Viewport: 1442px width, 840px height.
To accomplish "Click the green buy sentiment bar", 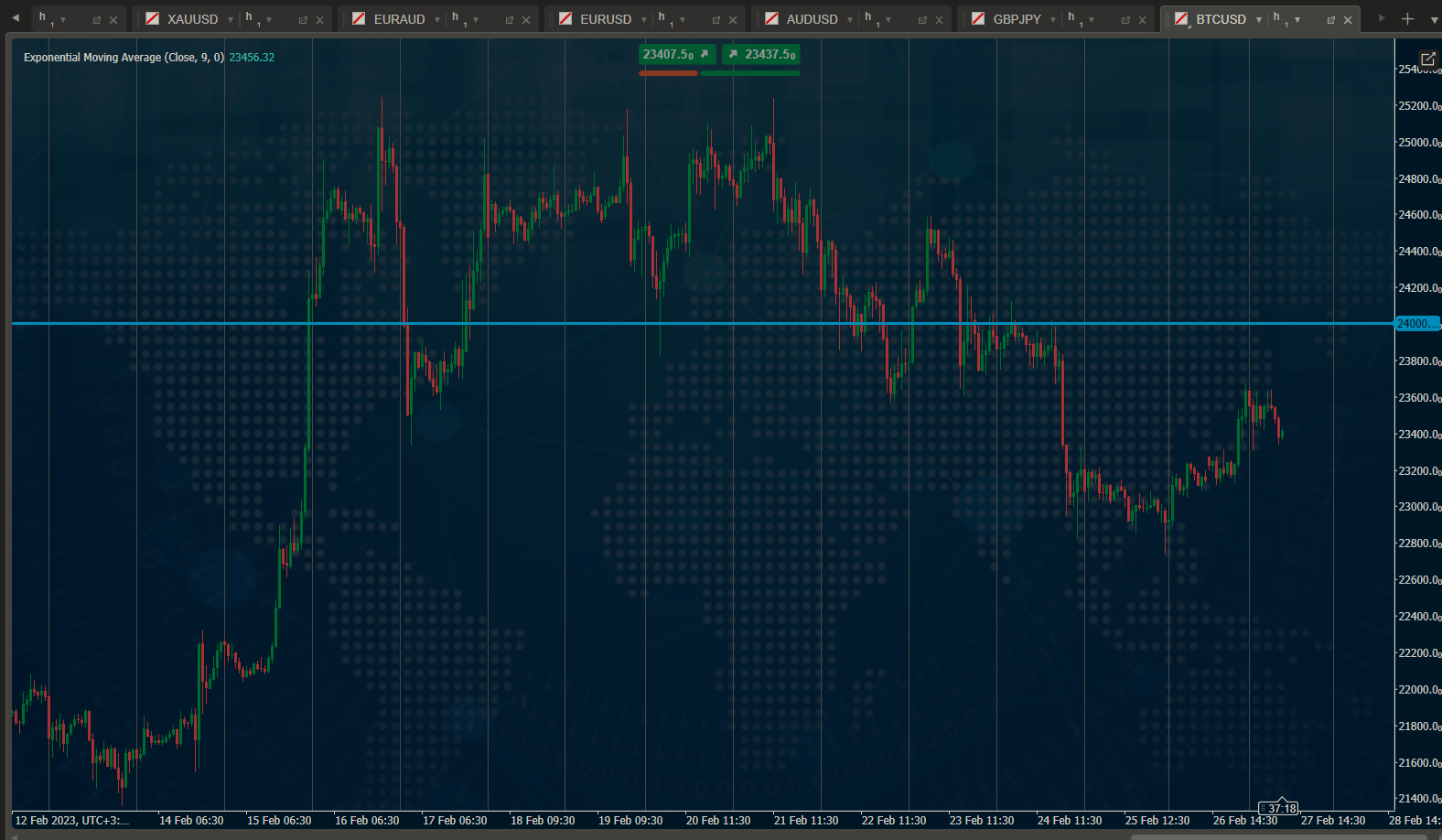I will pos(750,73).
